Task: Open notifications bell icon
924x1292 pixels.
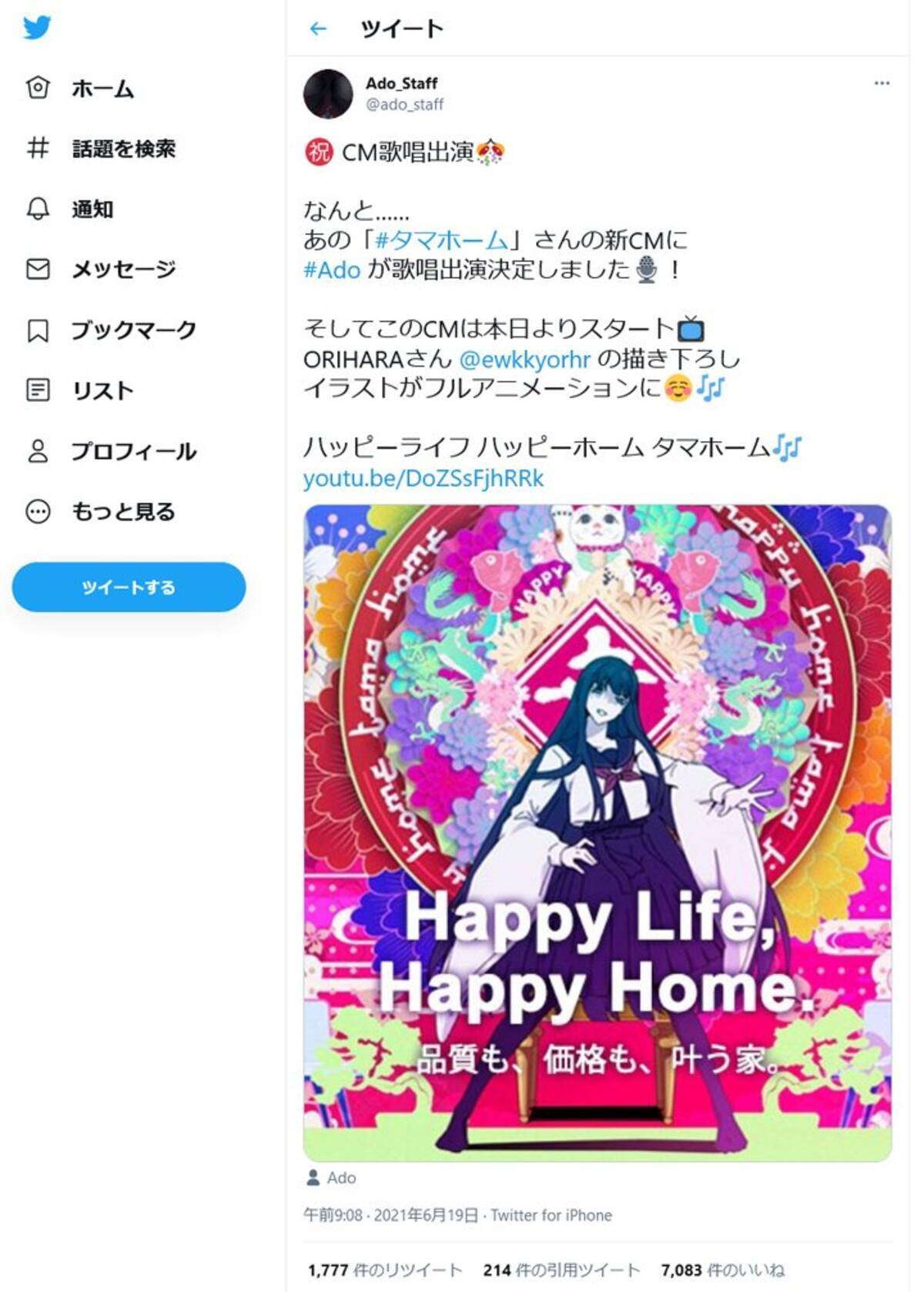Action: pyautogui.click(x=38, y=209)
